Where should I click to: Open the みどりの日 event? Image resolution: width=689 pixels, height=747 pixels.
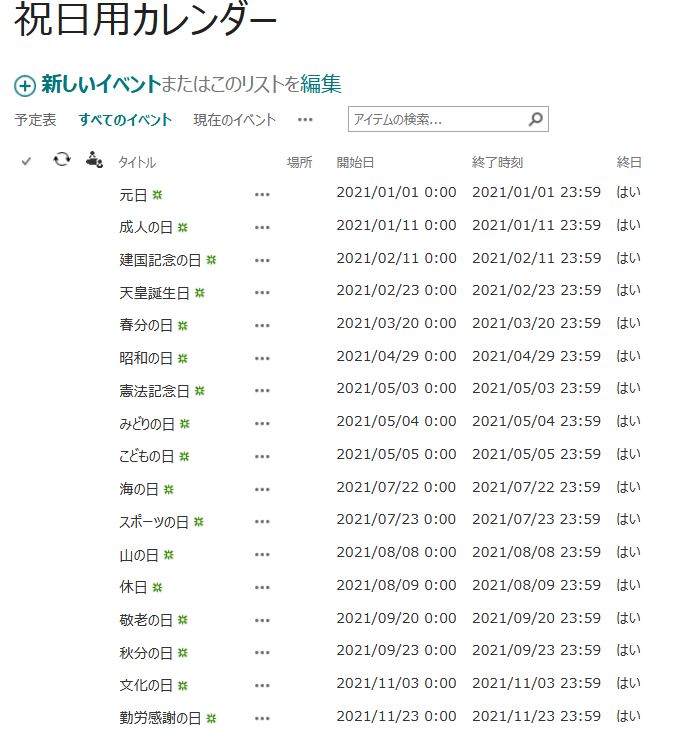tap(147, 424)
